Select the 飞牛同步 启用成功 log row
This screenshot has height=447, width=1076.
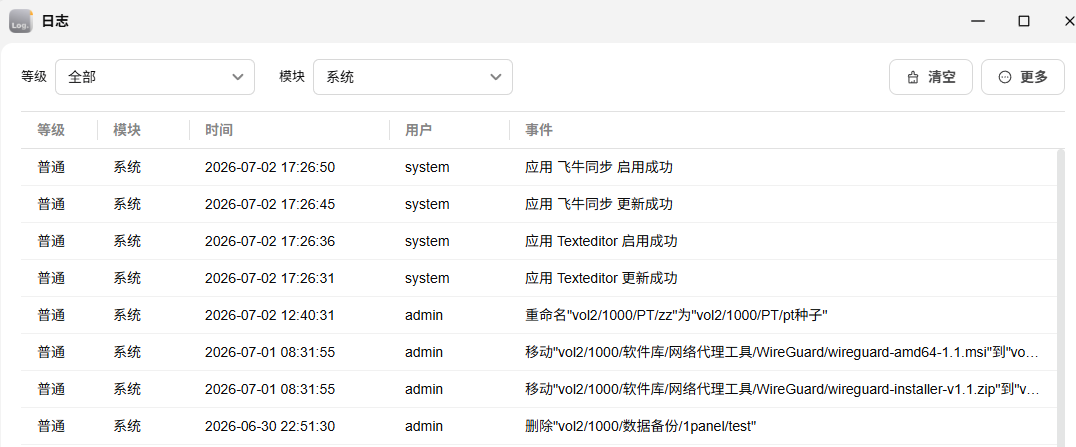tap(539, 167)
